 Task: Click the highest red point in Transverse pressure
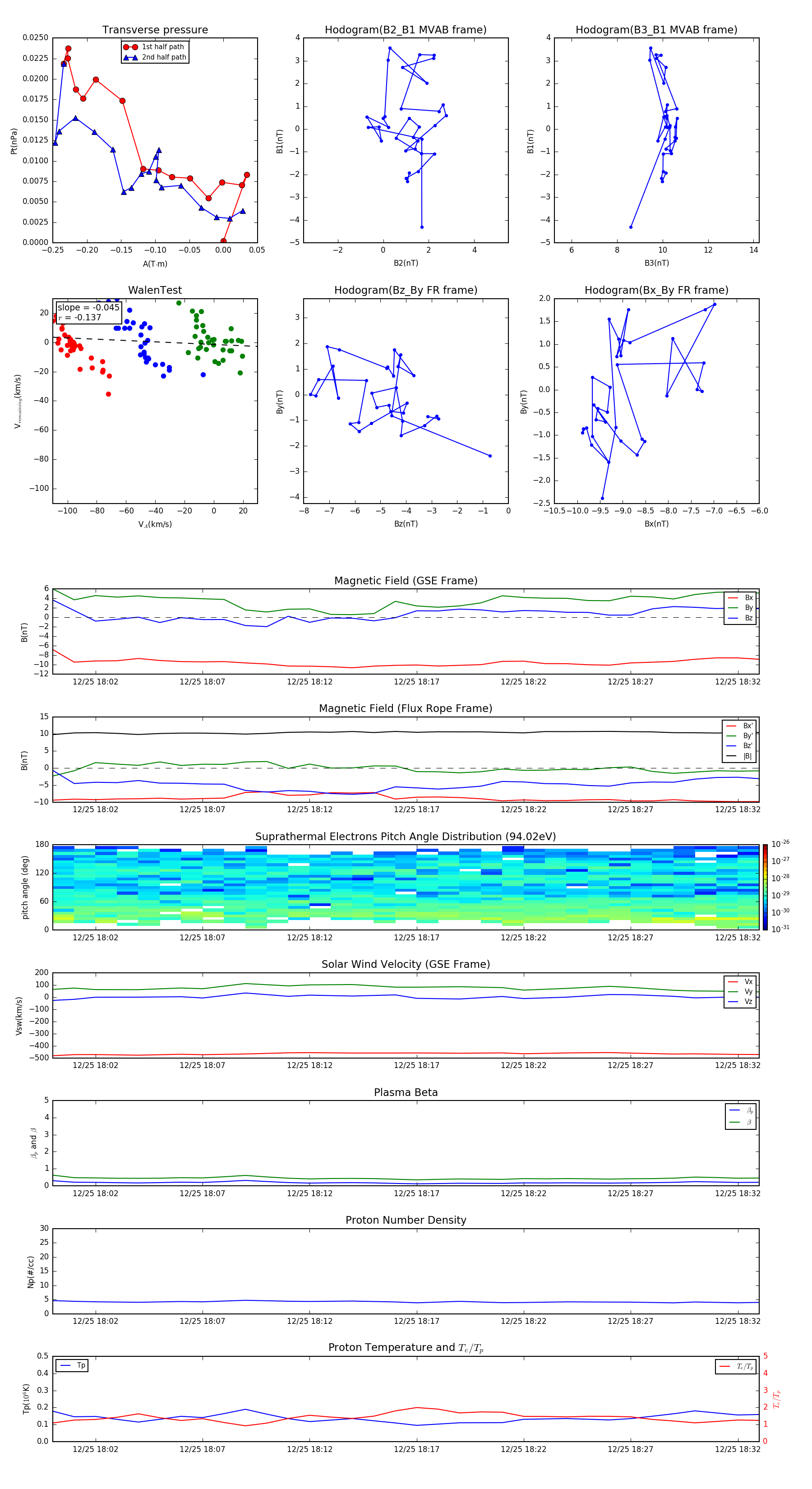(x=68, y=49)
